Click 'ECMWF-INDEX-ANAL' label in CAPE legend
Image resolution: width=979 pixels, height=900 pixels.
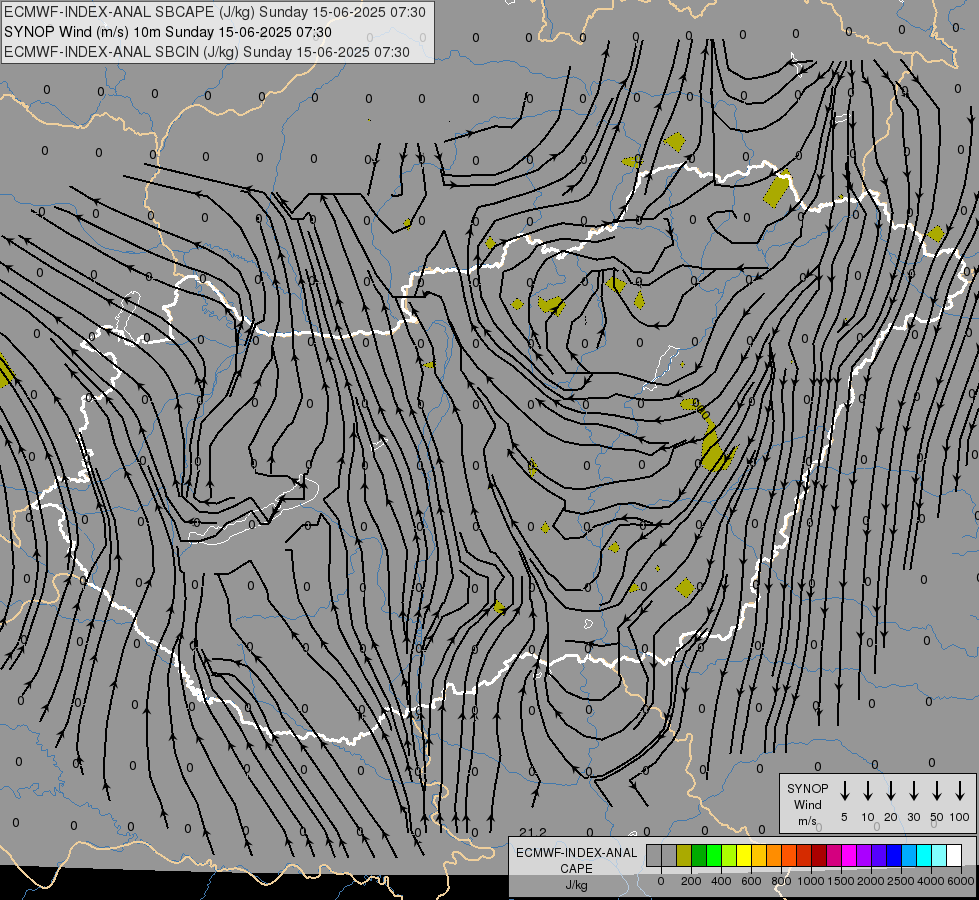pyautogui.click(x=576, y=853)
